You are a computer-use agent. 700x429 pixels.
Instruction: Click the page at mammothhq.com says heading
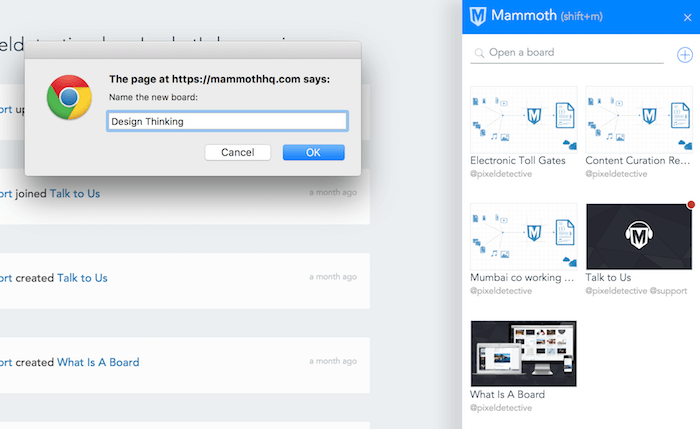click(220, 79)
